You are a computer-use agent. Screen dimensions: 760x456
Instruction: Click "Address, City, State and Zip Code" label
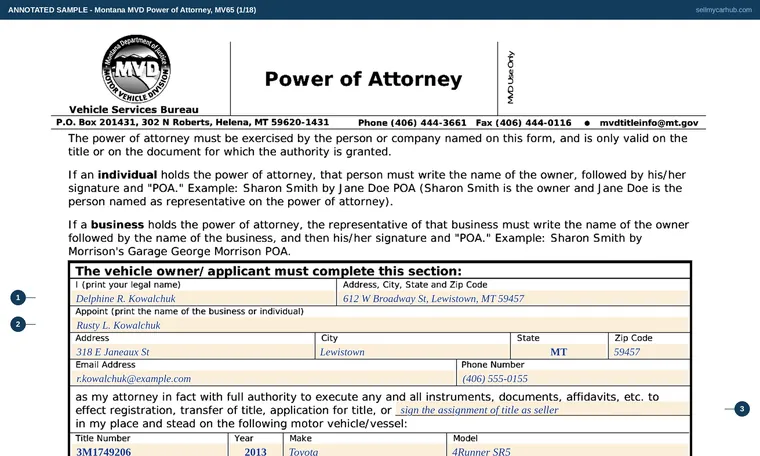(415, 285)
